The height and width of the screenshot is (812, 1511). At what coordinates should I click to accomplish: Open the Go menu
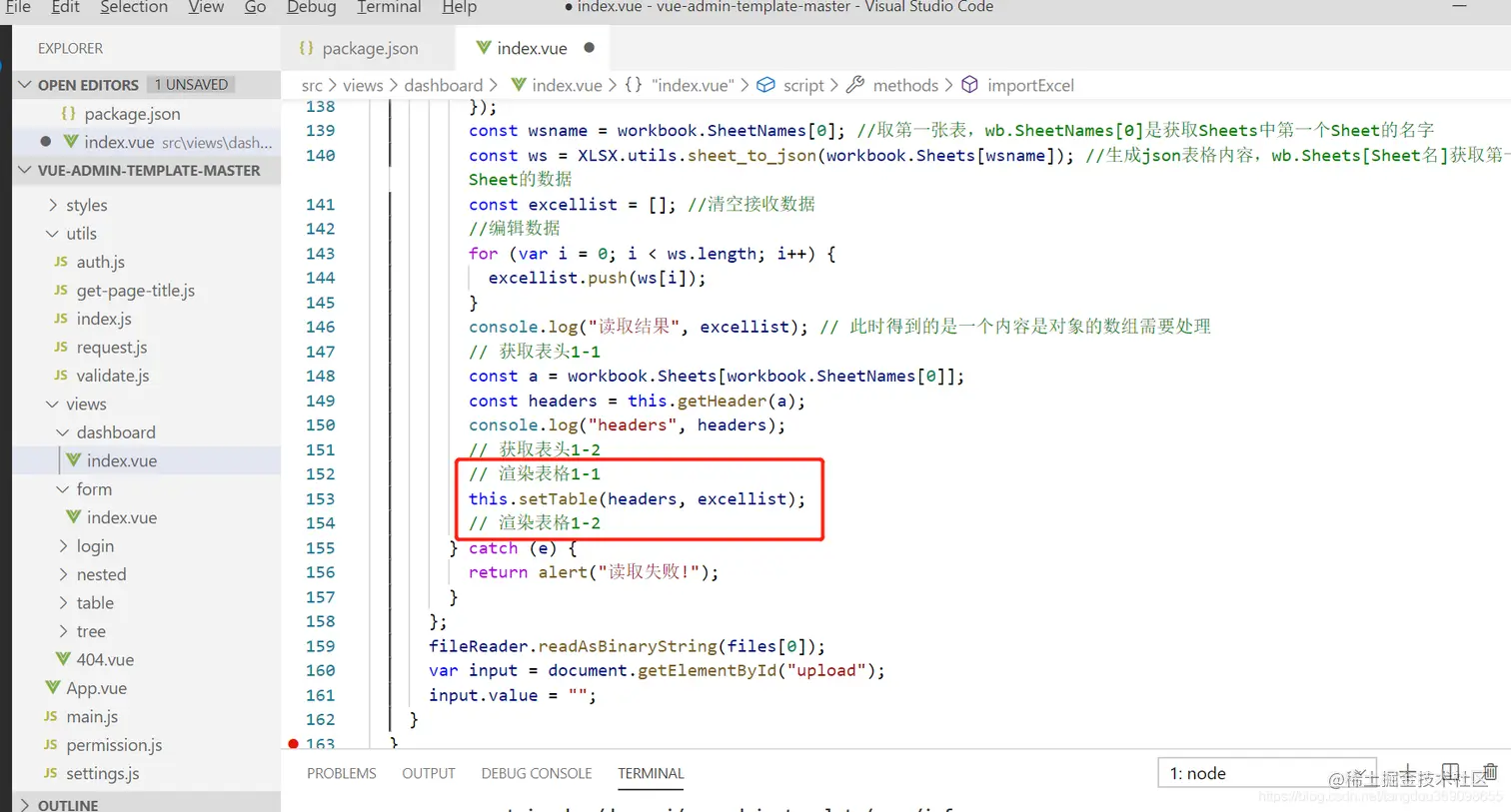click(255, 7)
